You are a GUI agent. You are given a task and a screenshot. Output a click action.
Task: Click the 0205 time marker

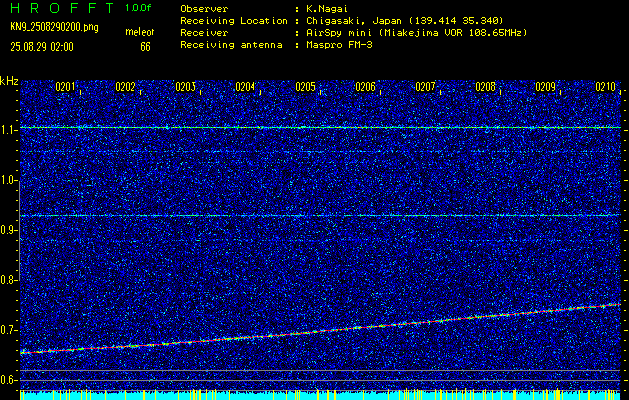tap(305, 87)
